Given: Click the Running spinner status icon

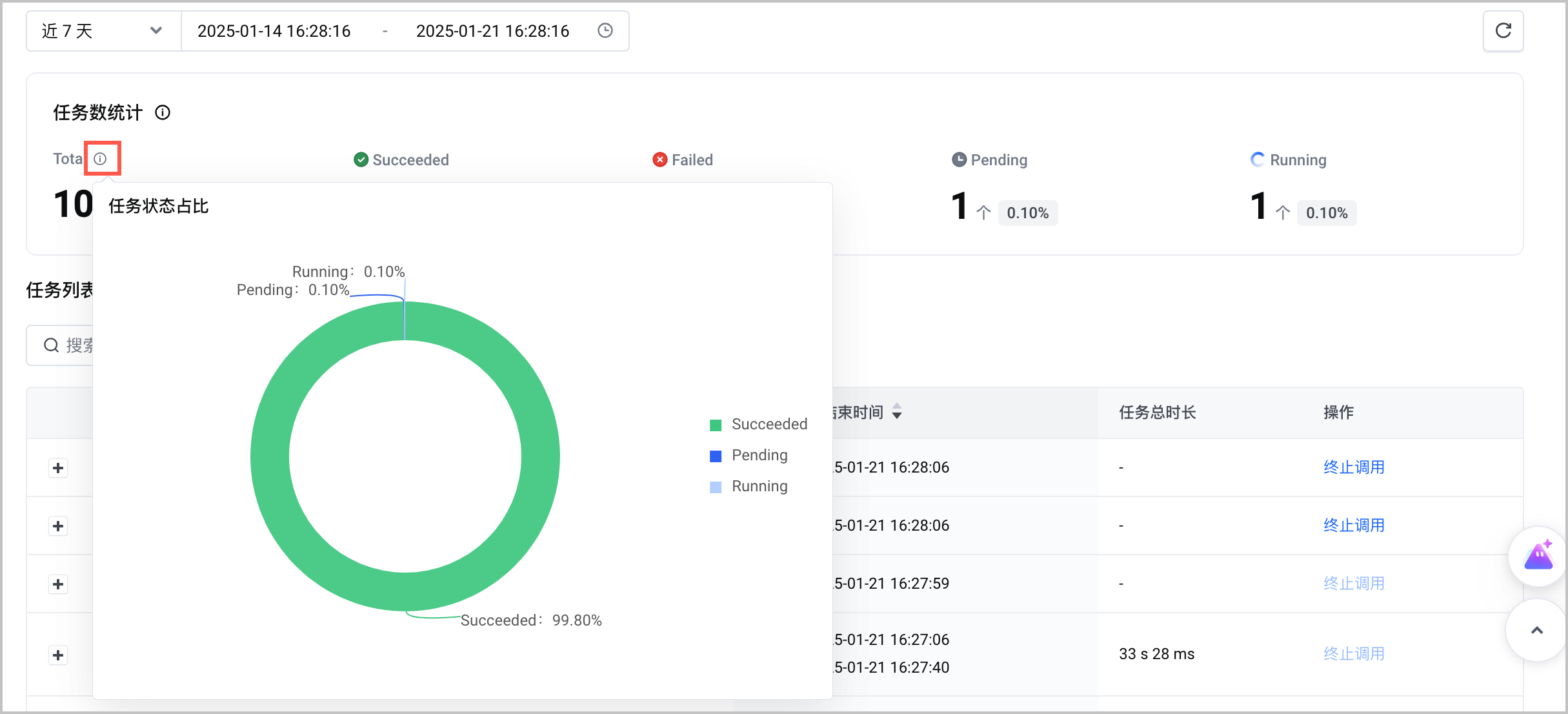Looking at the screenshot, I should point(1258,159).
